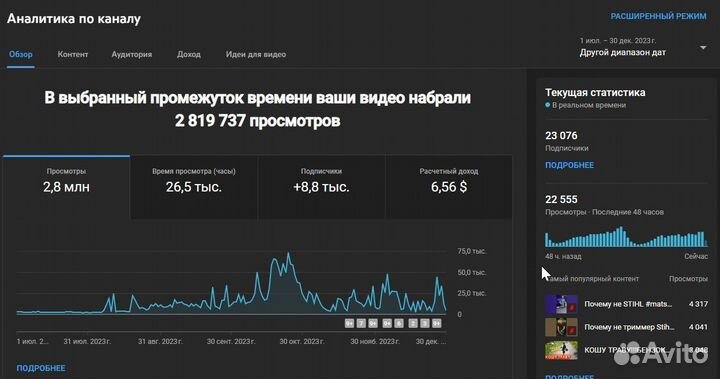Viewport: 720px width, 379px height.
Task: Click the first 9+ publish marker under chart
Action: pyautogui.click(x=349, y=323)
